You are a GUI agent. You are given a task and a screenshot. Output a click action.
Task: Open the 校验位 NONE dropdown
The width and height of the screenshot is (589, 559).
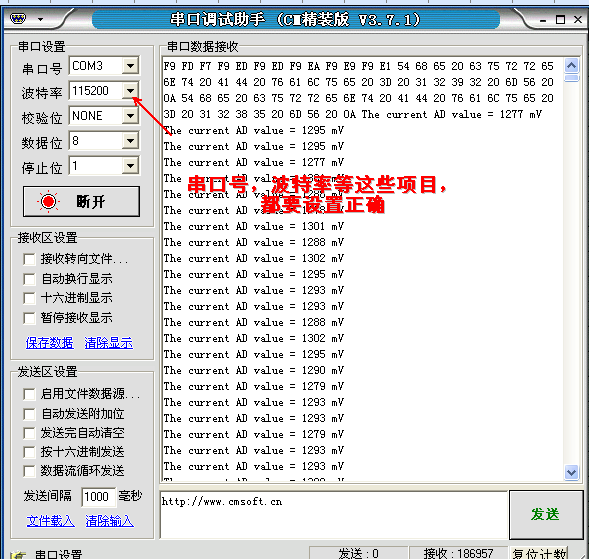click(130, 116)
